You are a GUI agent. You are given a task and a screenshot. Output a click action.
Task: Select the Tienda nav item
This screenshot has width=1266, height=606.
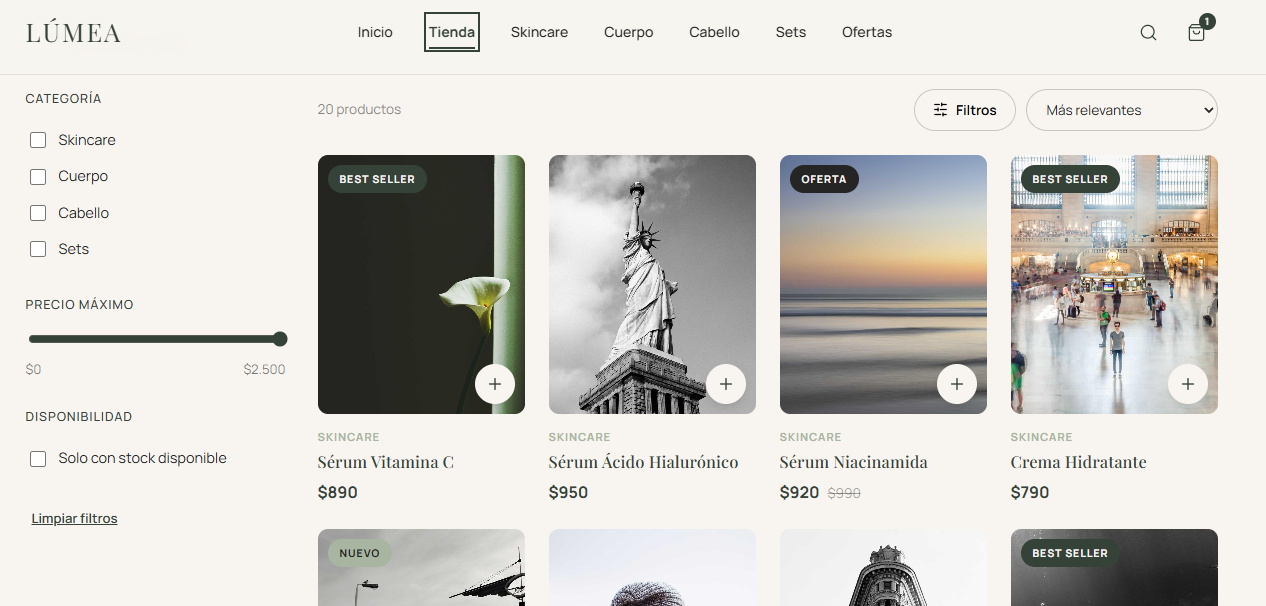click(452, 32)
